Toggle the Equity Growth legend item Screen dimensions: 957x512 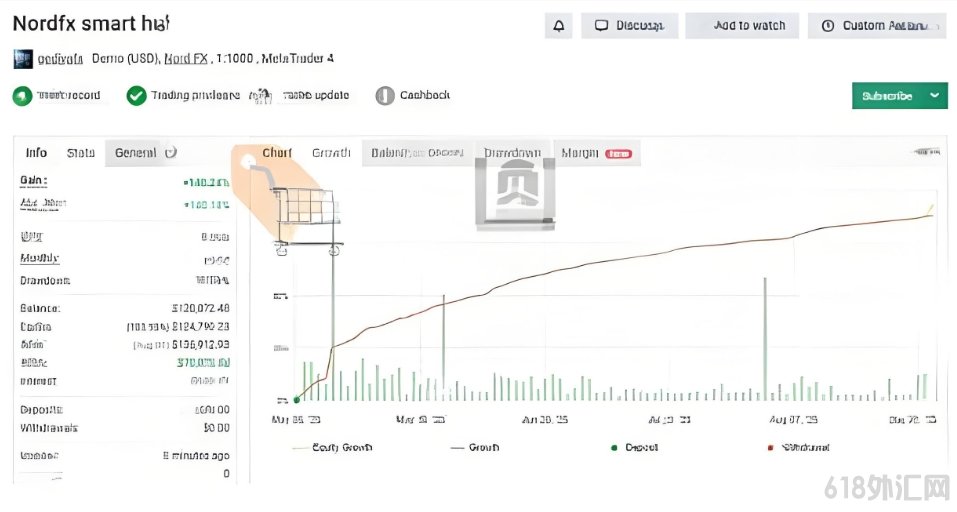pyautogui.click(x=333, y=447)
